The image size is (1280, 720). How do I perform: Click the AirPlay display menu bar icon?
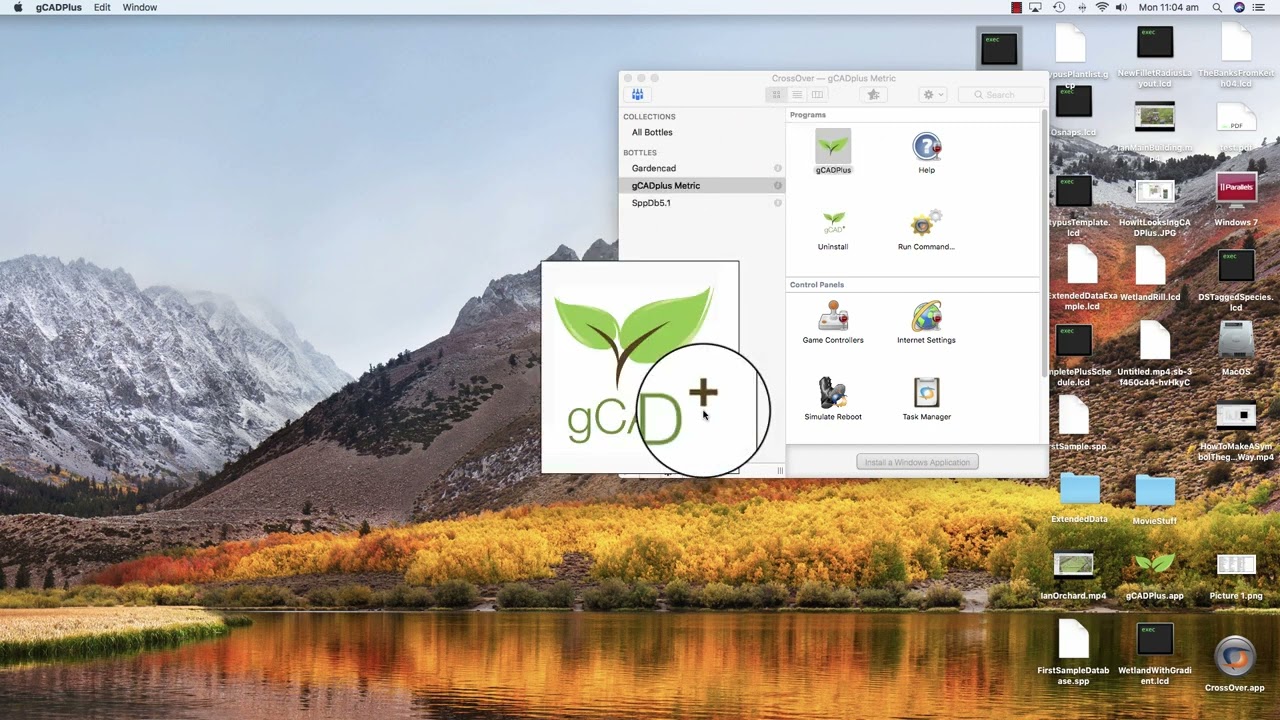[x=1036, y=7]
